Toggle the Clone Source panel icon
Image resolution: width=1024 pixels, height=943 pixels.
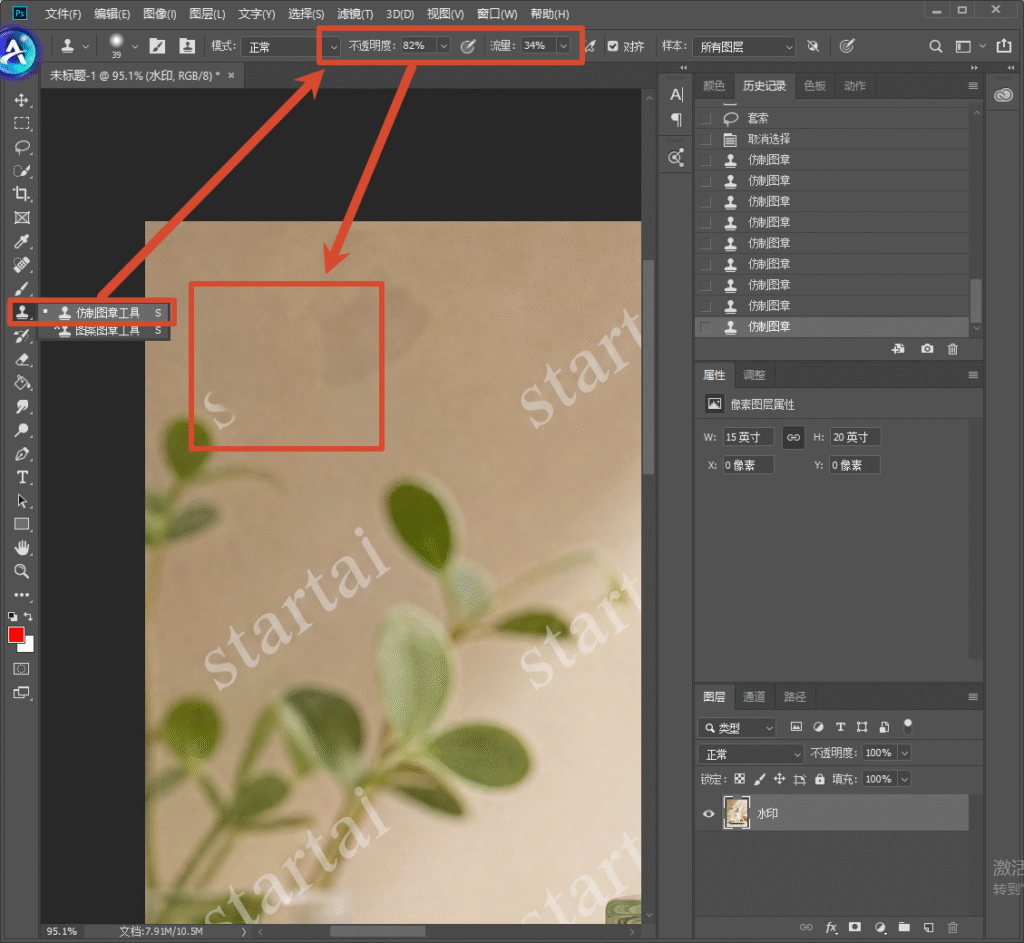pyautogui.click(x=187, y=46)
